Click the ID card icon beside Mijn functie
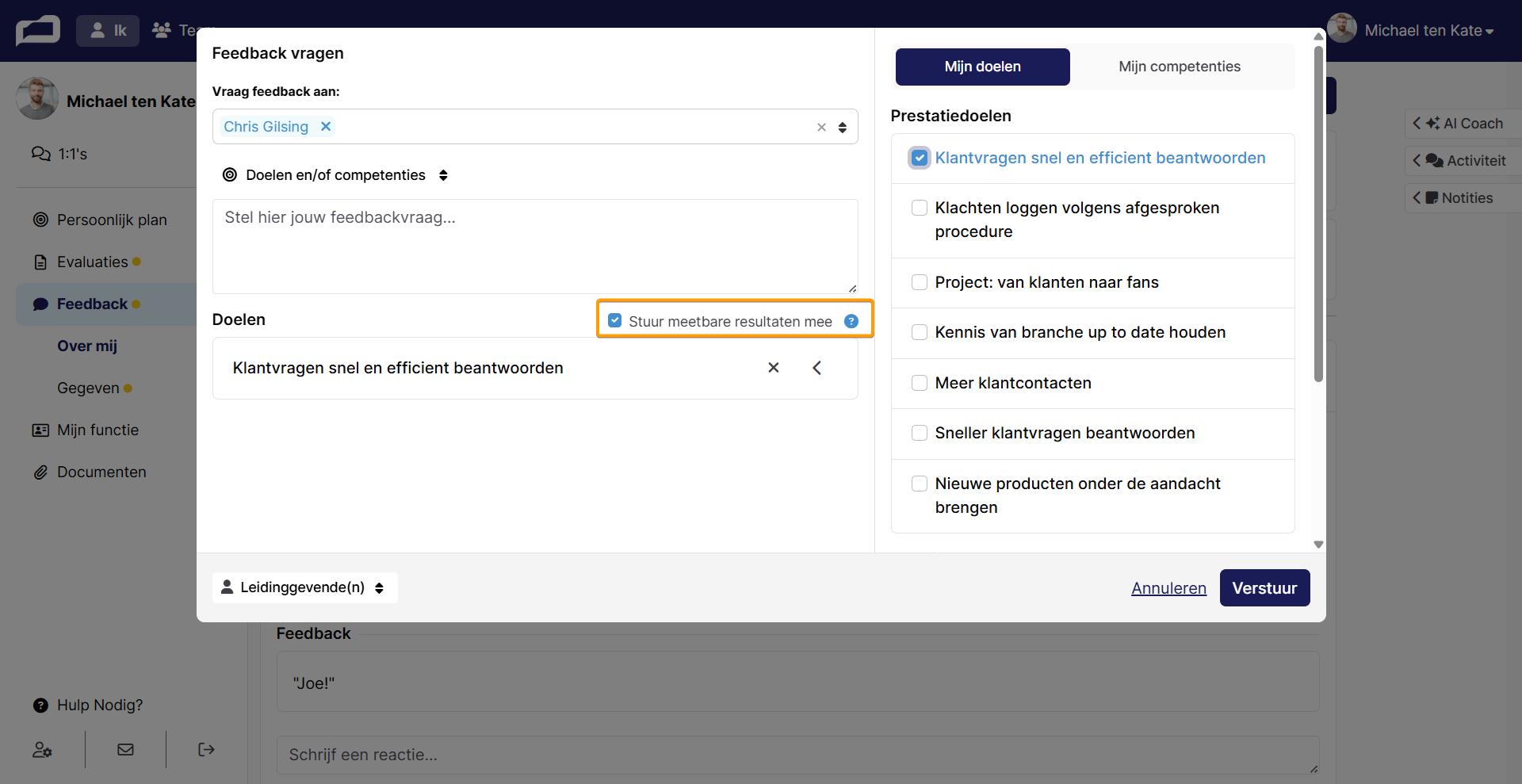The image size is (1522, 784). [40, 430]
